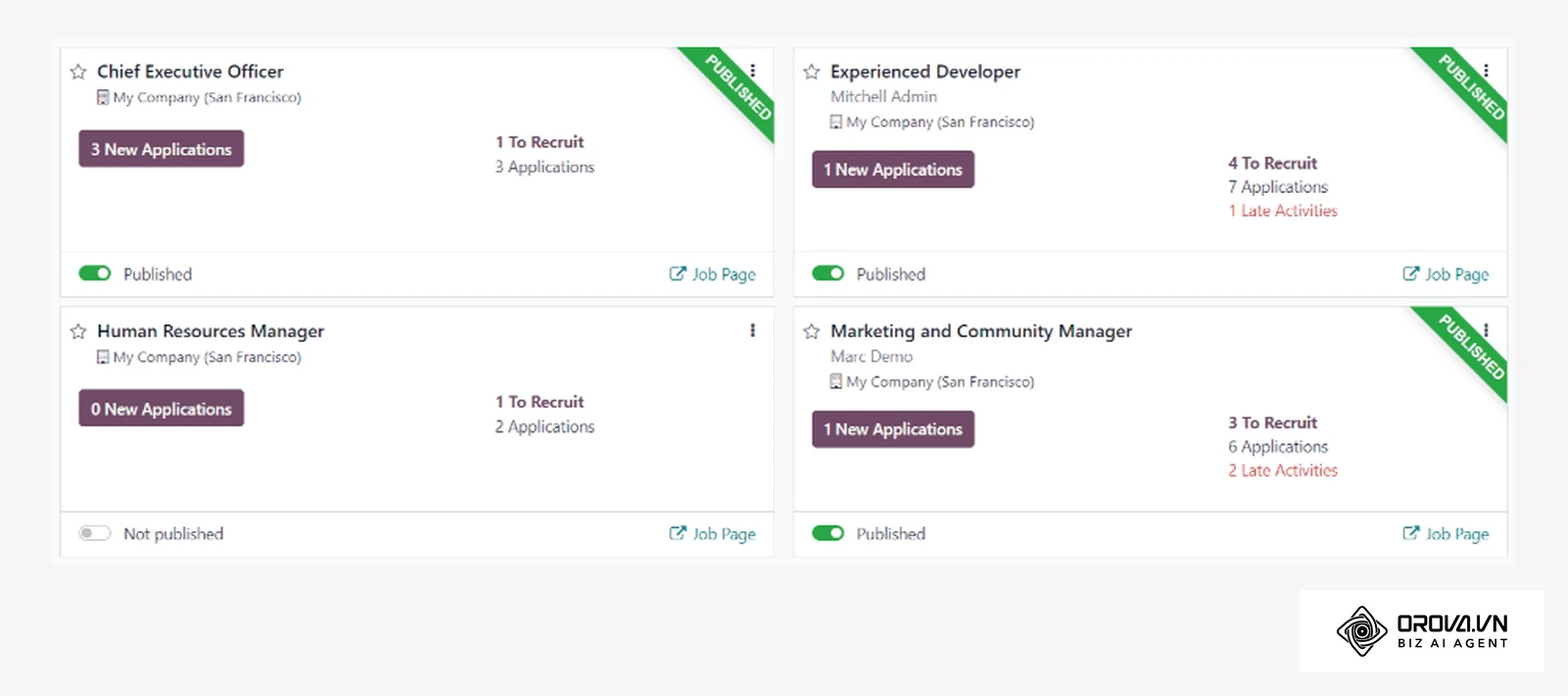Open kebab menu on Experienced Developer card
Image resolution: width=1568 pixels, height=696 pixels.
1486,71
